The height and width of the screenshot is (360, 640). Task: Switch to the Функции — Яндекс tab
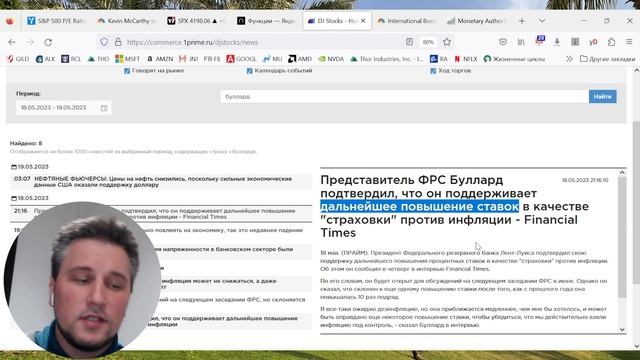(267, 21)
